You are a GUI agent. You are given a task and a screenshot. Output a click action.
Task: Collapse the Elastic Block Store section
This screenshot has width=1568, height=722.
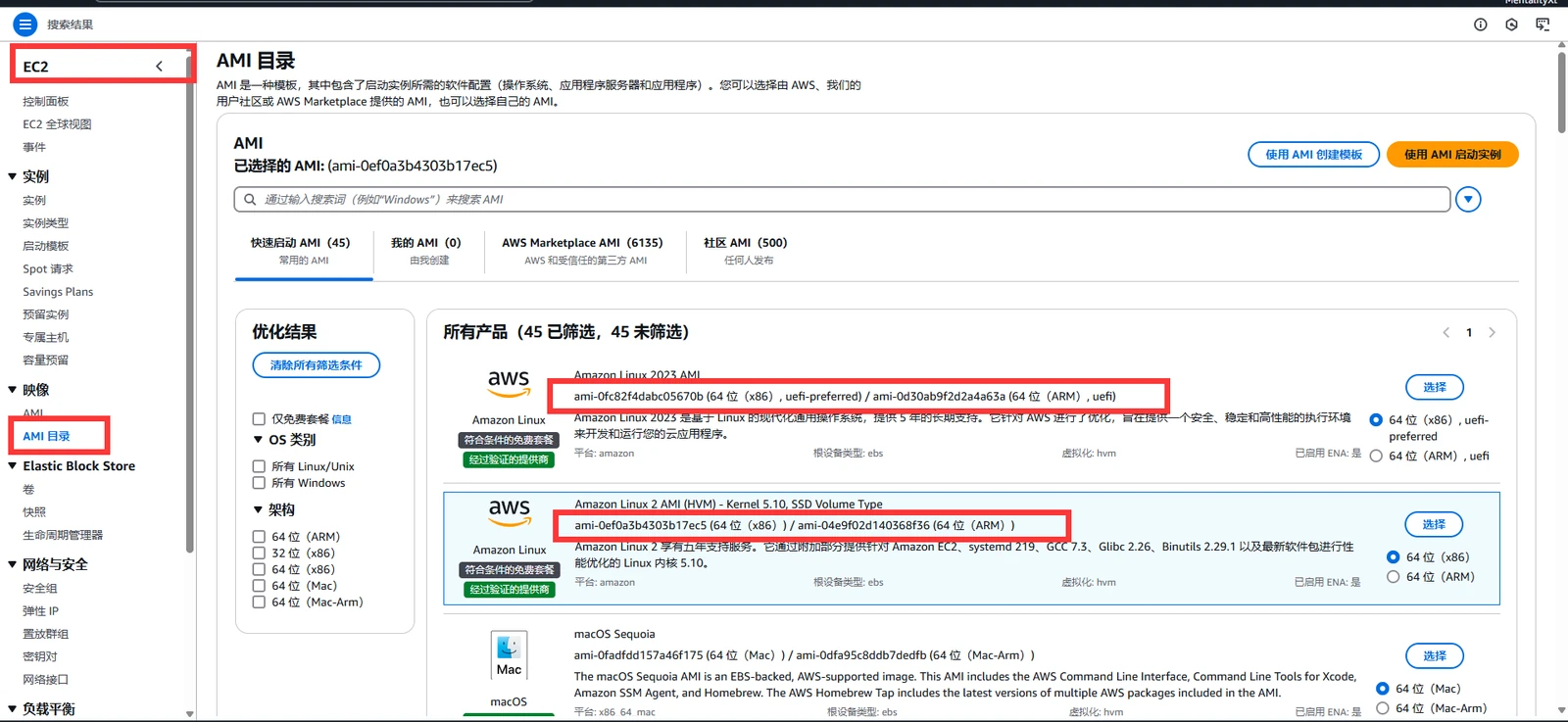(x=13, y=466)
